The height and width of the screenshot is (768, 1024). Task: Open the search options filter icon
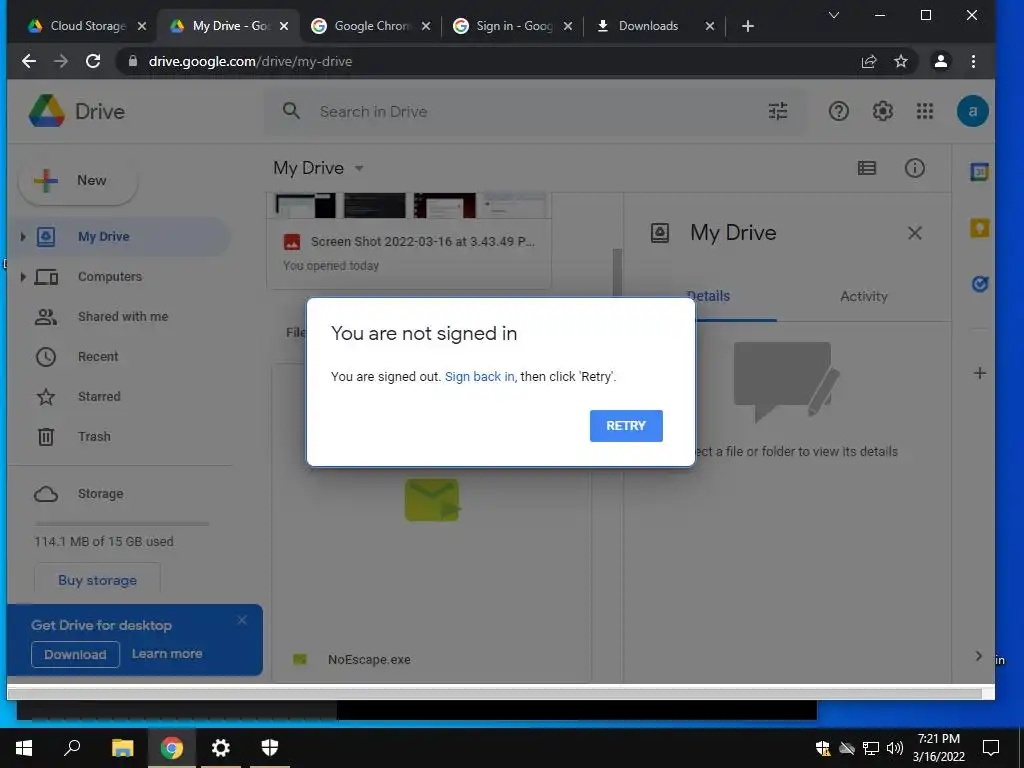[777, 112]
